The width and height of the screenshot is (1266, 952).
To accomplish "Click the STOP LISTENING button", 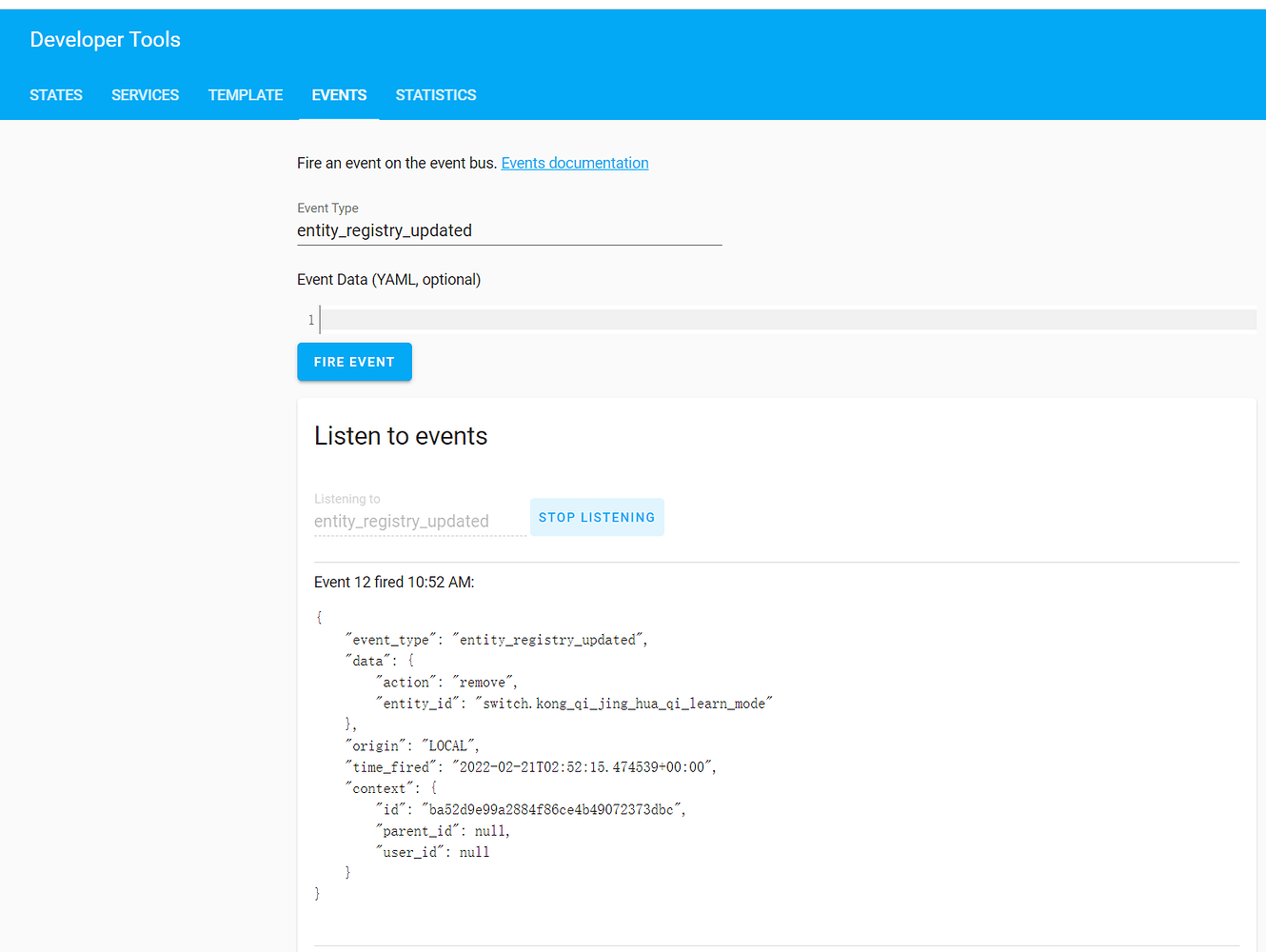I will (x=597, y=517).
